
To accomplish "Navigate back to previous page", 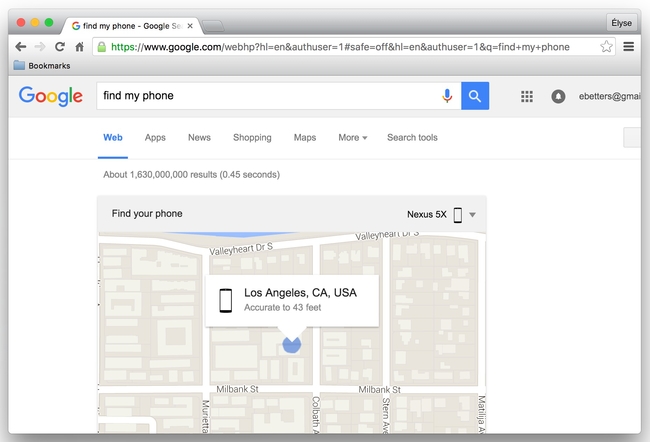I will [x=21, y=47].
